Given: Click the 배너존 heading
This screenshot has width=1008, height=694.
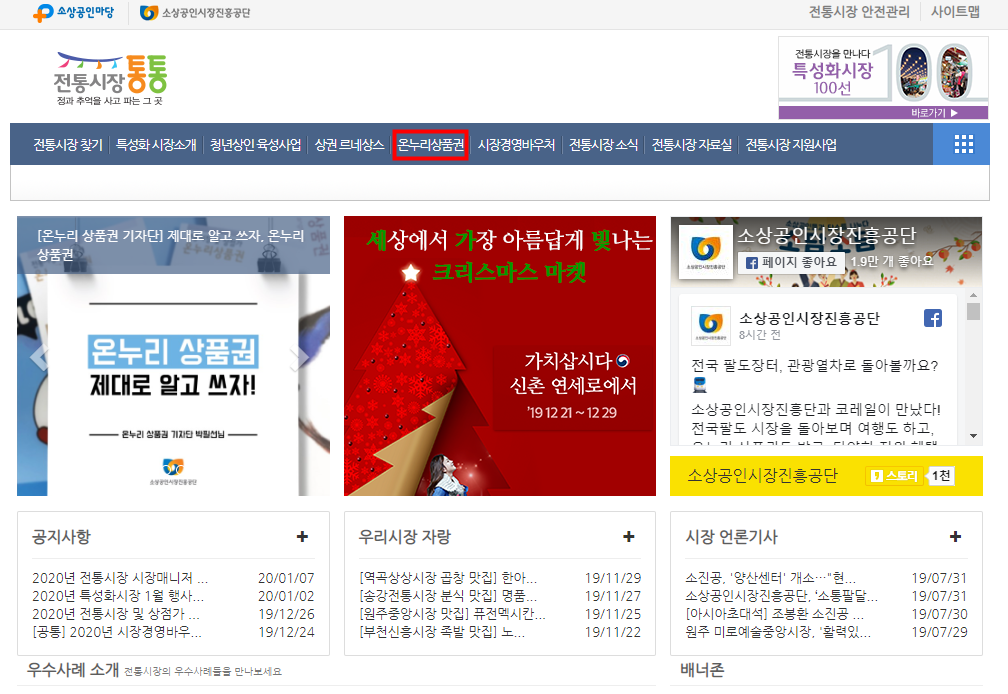Looking at the screenshot, I should (x=702, y=670).
